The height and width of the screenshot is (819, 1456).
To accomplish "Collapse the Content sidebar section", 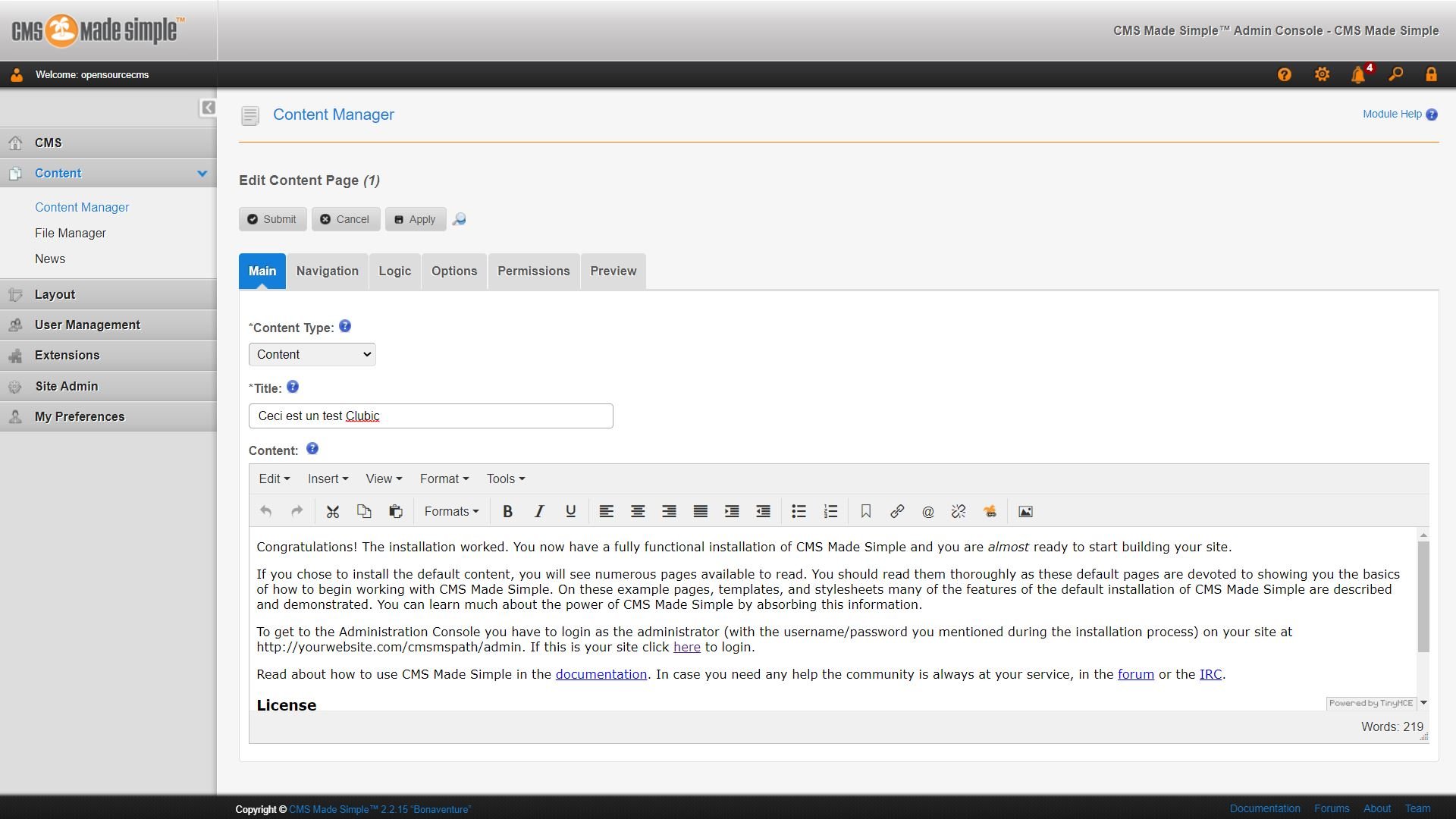I will (x=202, y=174).
